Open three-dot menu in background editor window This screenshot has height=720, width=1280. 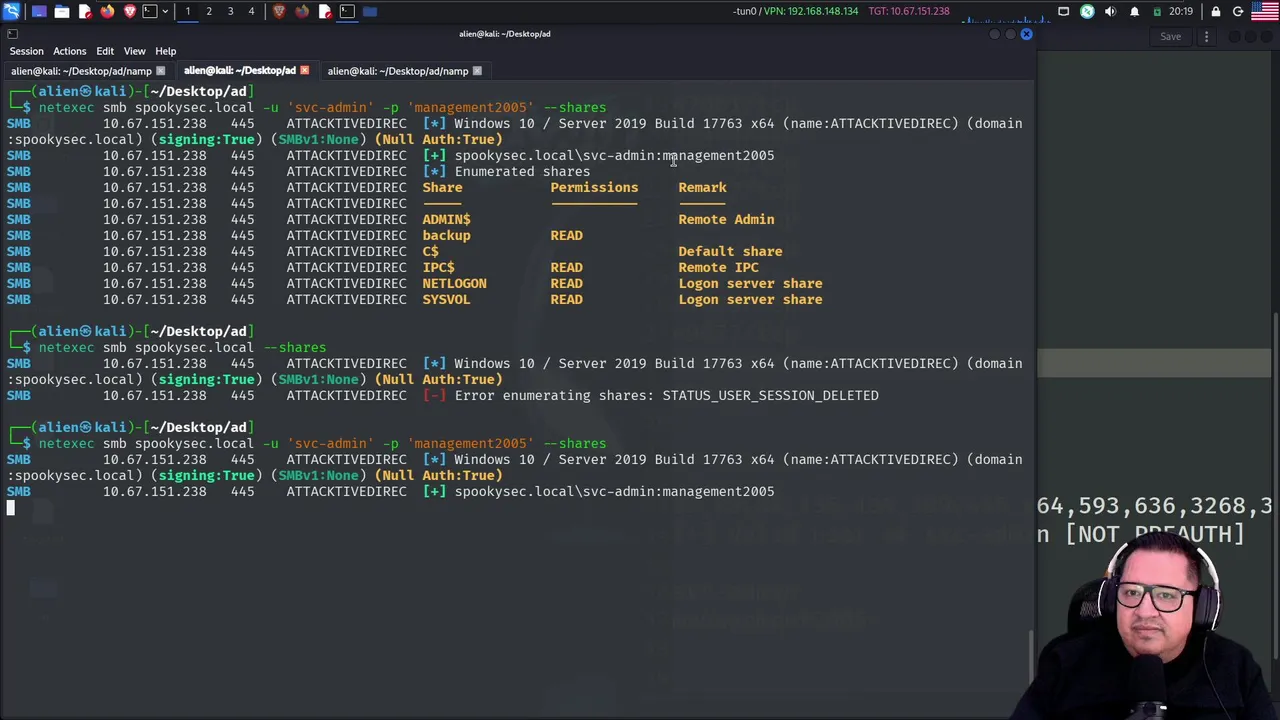(1206, 37)
